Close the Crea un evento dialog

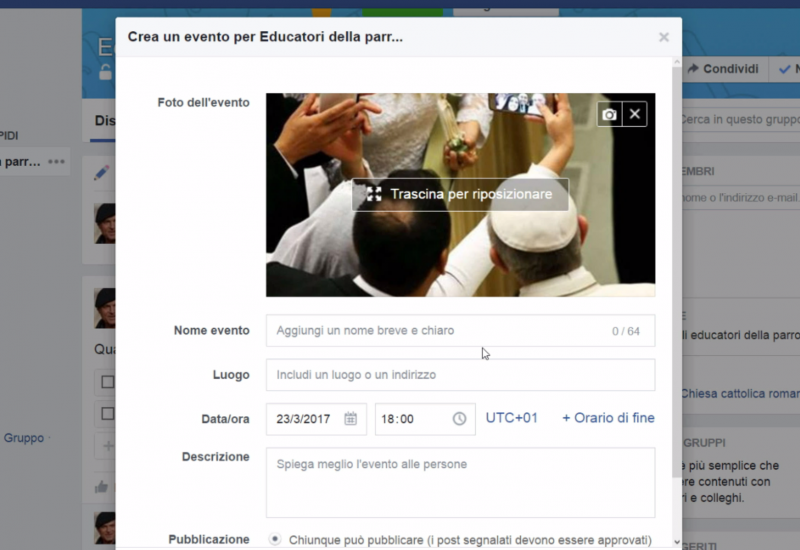click(663, 38)
